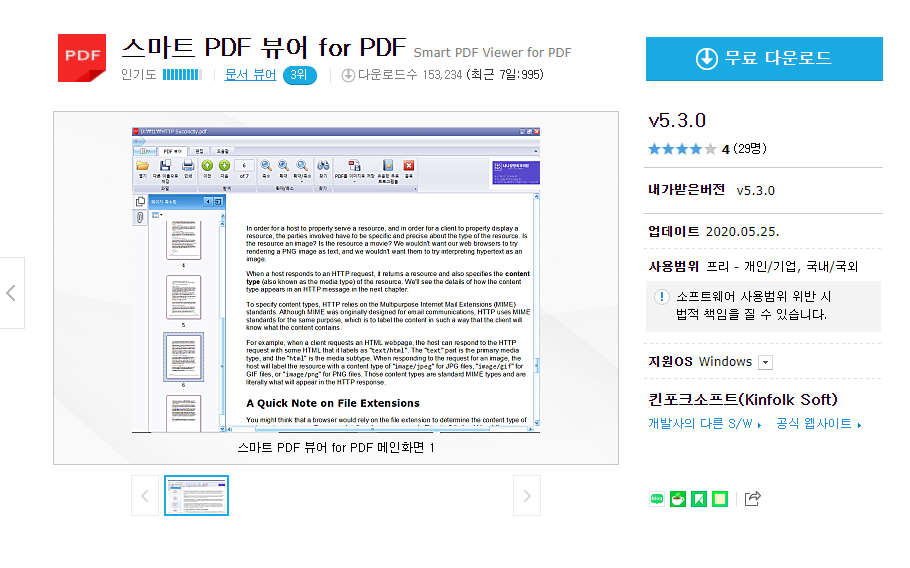Select the 편집 ribbon tab in preview

199,151
